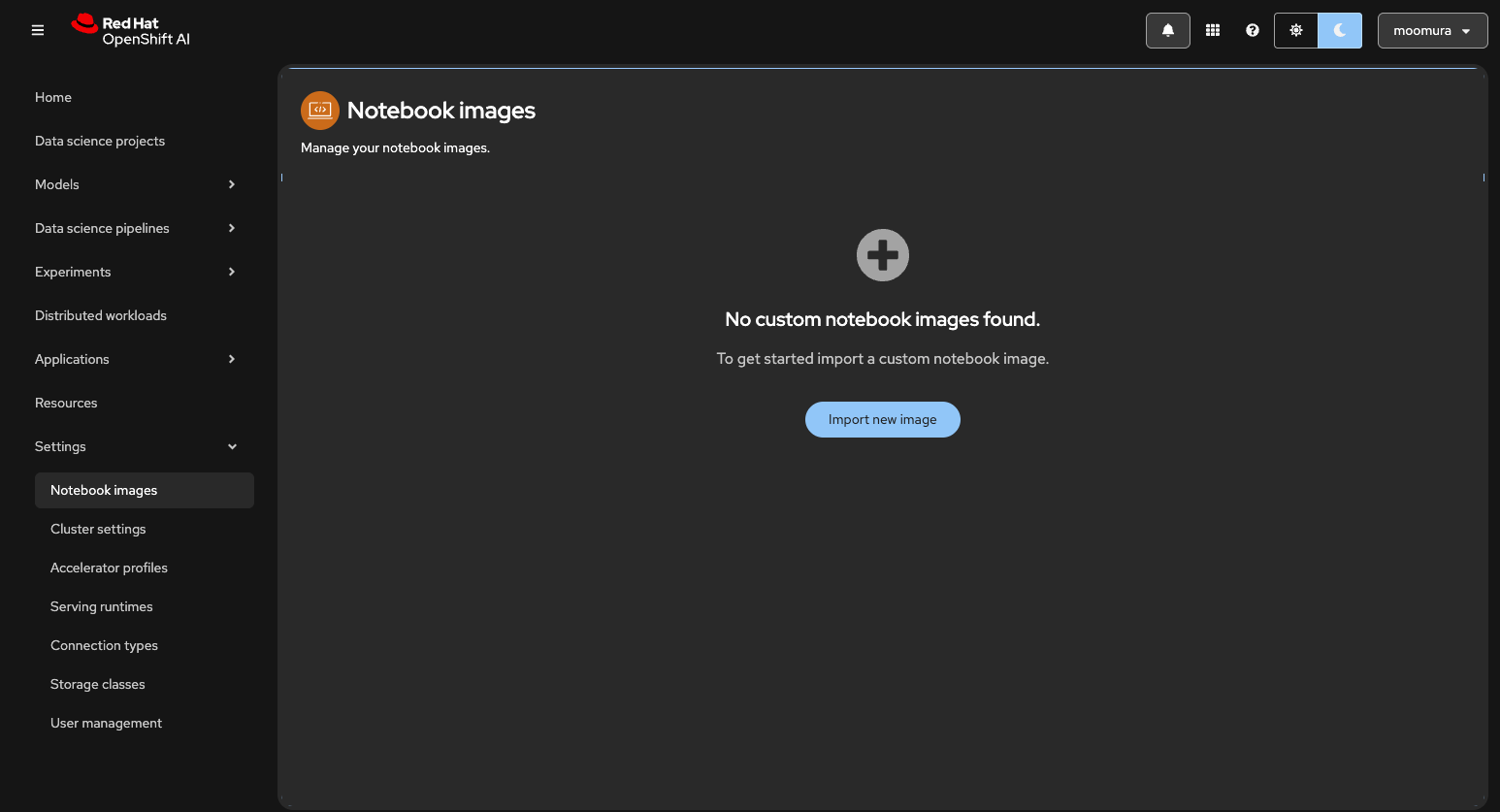Switch to light theme sun icon

tap(1296, 30)
